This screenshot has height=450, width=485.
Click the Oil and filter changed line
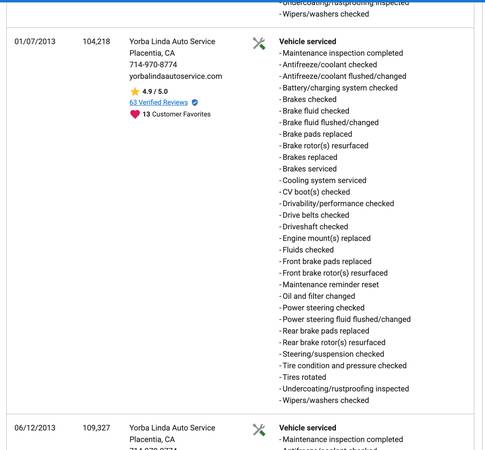317,296
